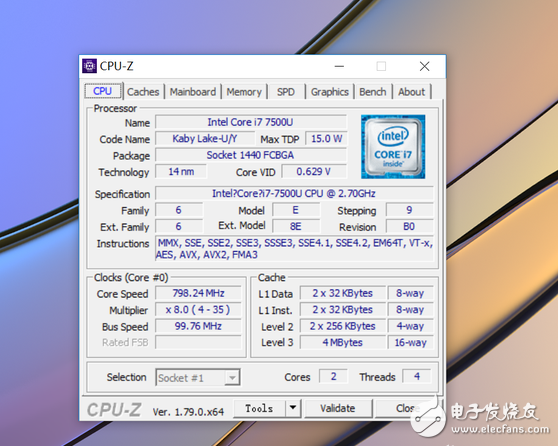Image resolution: width=558 pixels, height=446 pixels.
Task: Click the Kaby Lake-U/Y code name value
Action: 205,138
